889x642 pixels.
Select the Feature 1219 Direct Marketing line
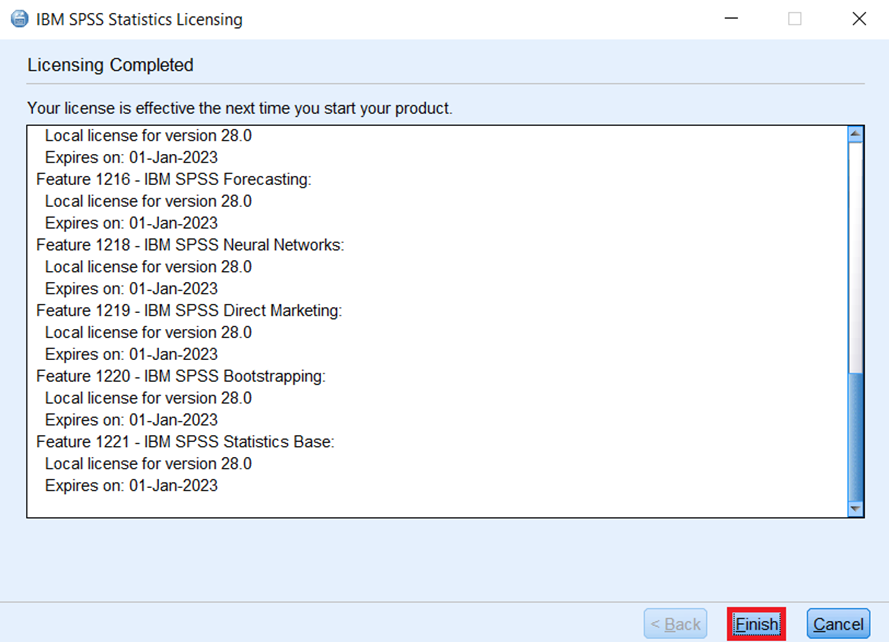coord(189,311)
